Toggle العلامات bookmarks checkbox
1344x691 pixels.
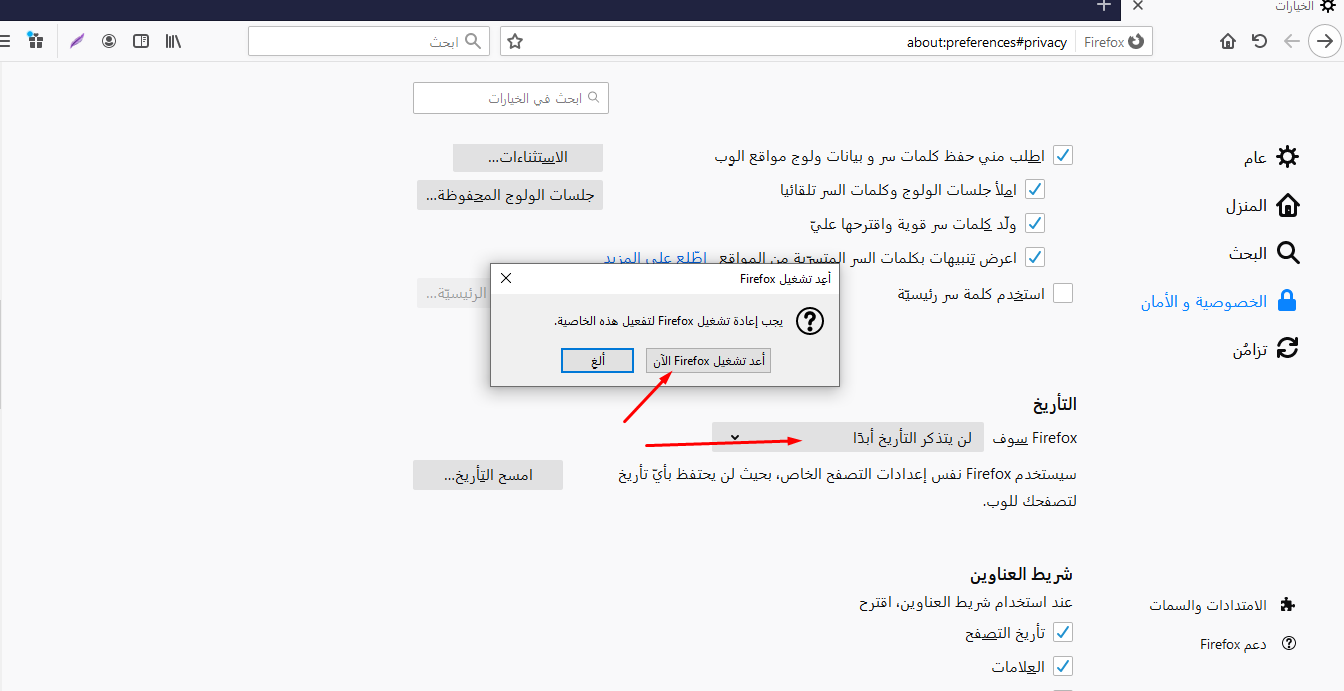(1063, 666)
